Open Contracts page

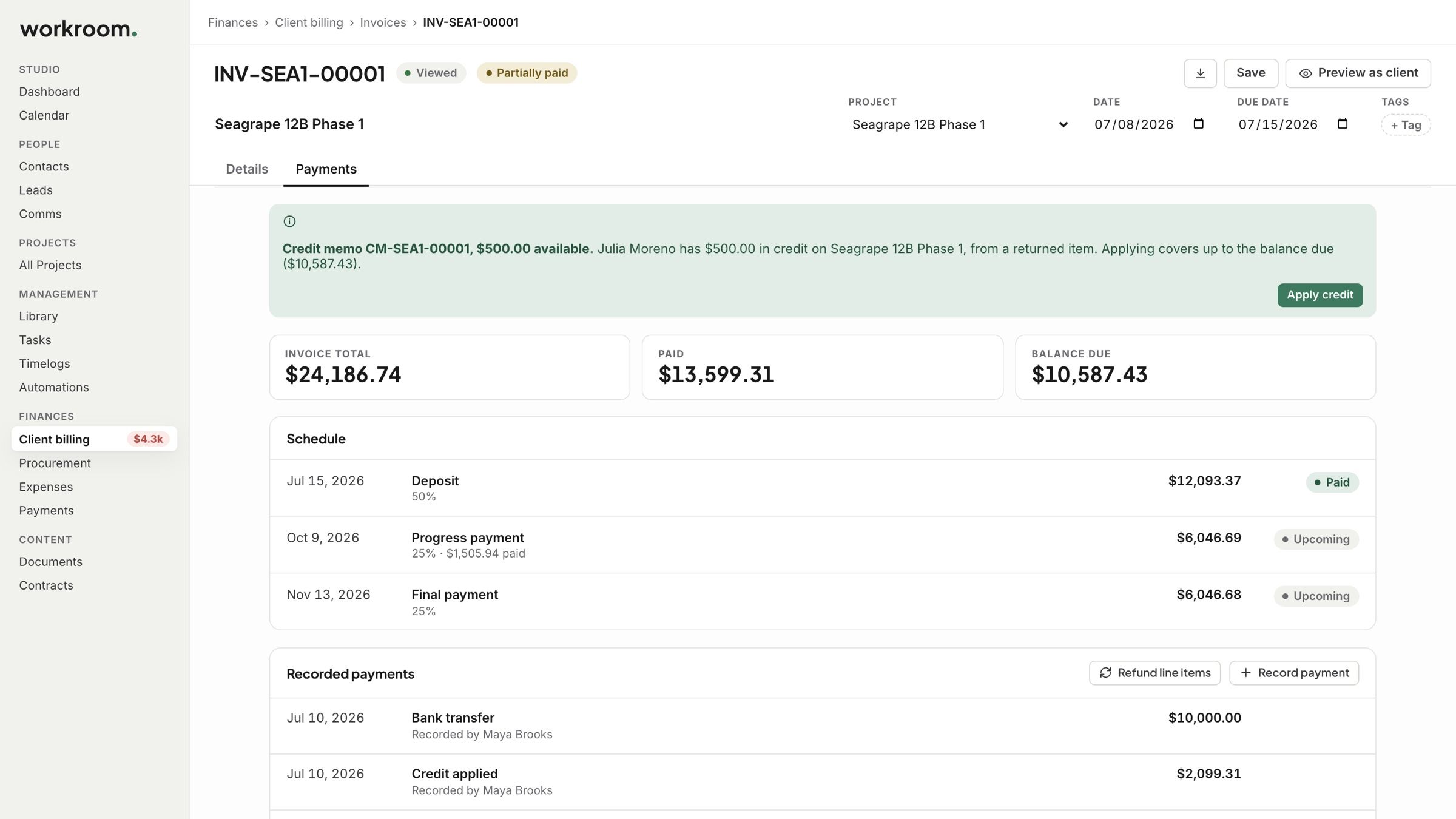pyautogui.click(x=45, y=585)
